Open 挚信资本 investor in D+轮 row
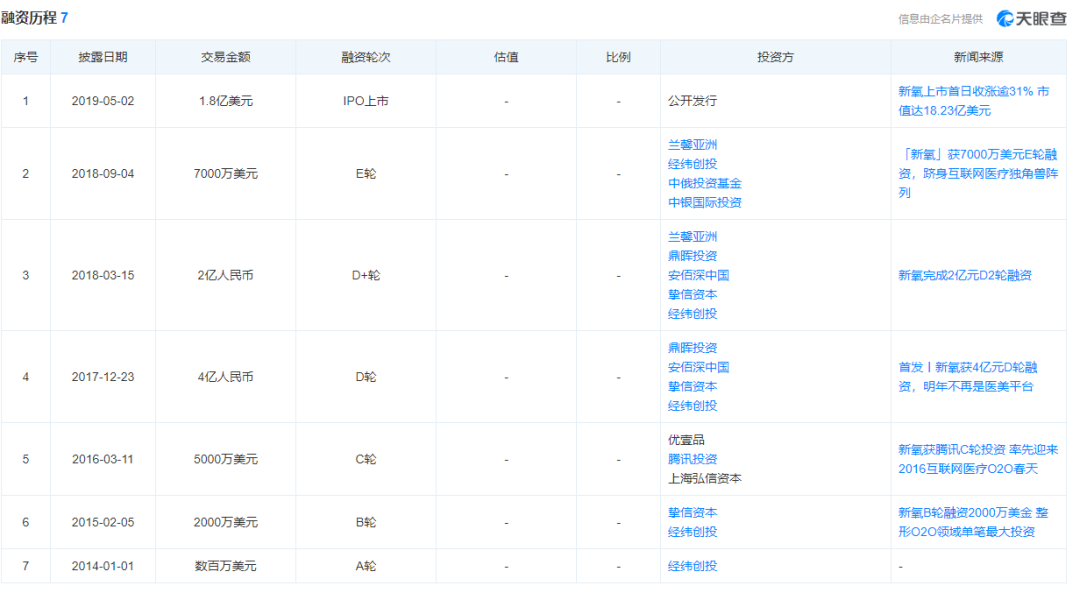 (x=692, y=294)
